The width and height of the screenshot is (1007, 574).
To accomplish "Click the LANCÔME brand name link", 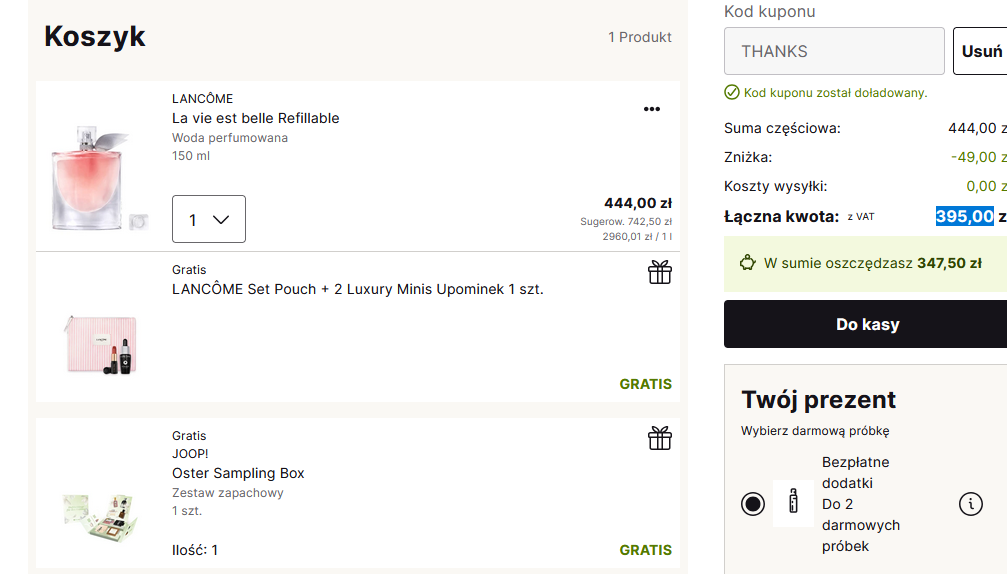I will click(x=202, y=99).
